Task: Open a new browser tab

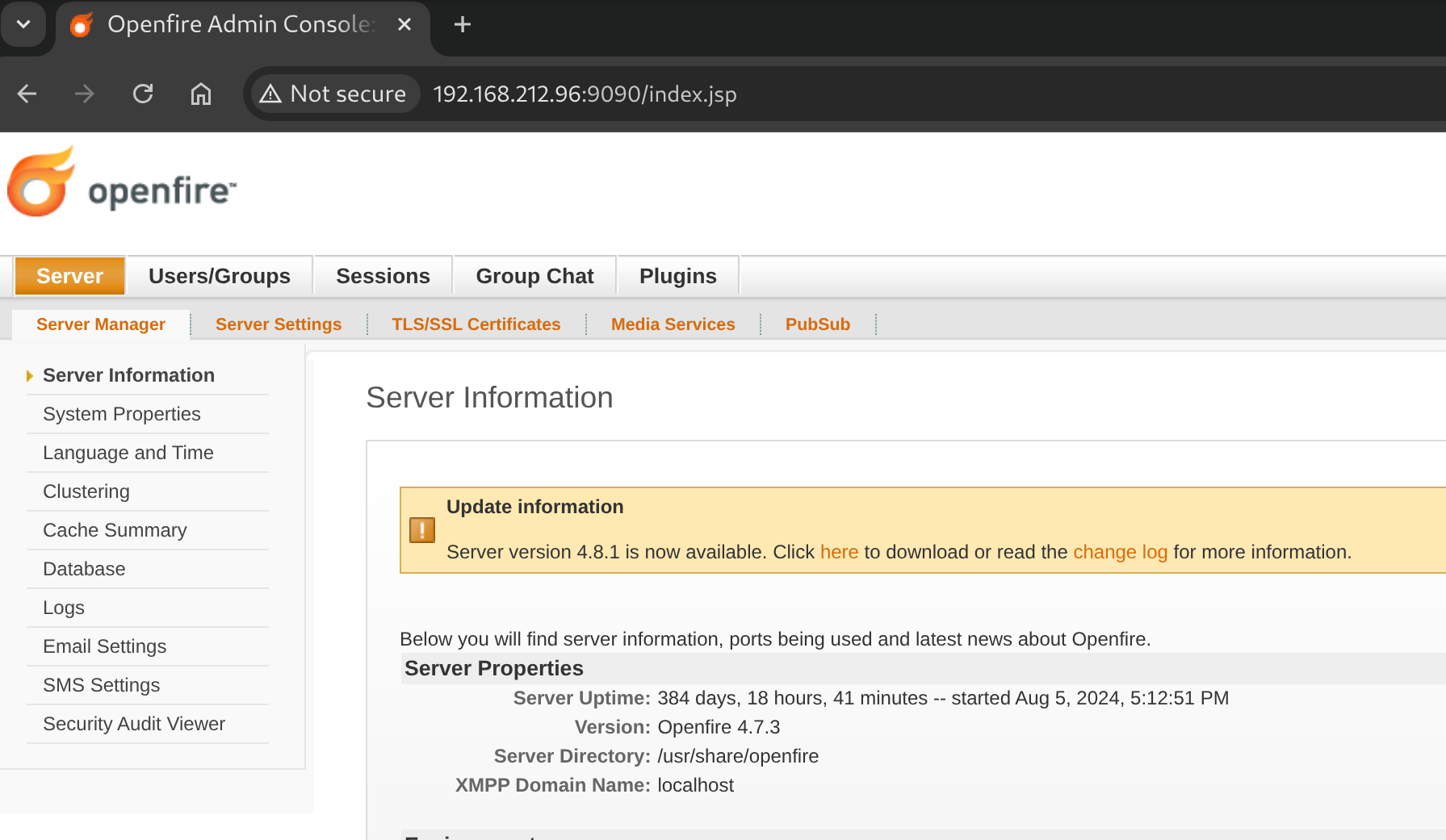Action: click(463, 24)
